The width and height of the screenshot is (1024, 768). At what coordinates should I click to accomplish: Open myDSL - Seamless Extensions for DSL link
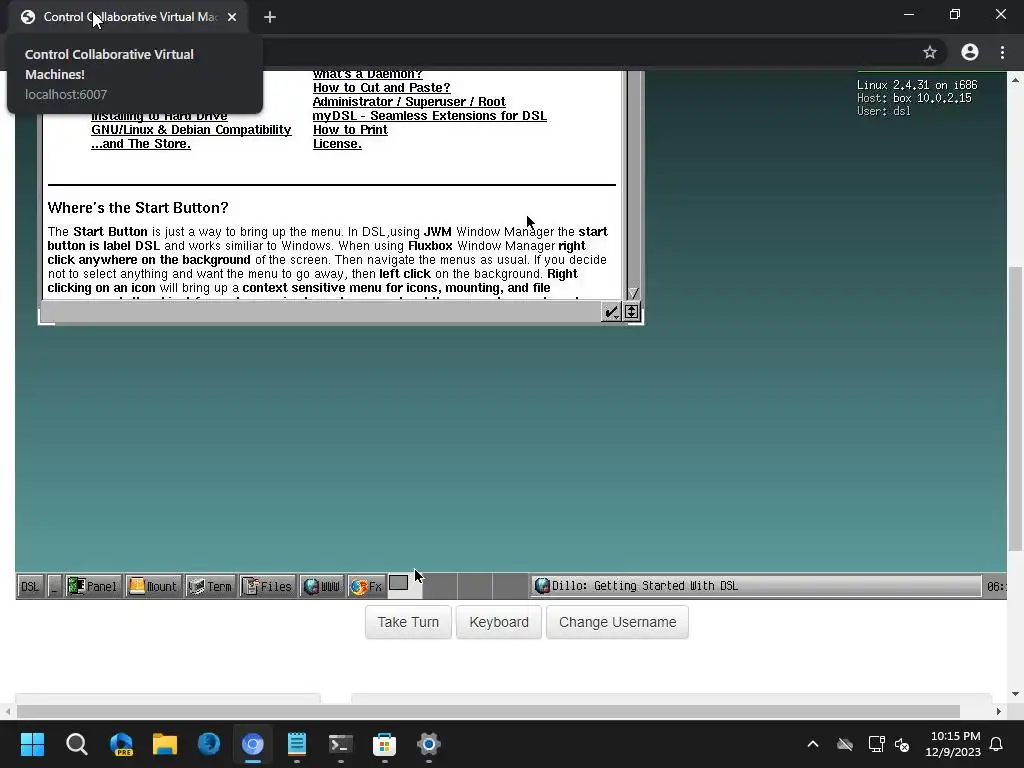tap(430, 116)
